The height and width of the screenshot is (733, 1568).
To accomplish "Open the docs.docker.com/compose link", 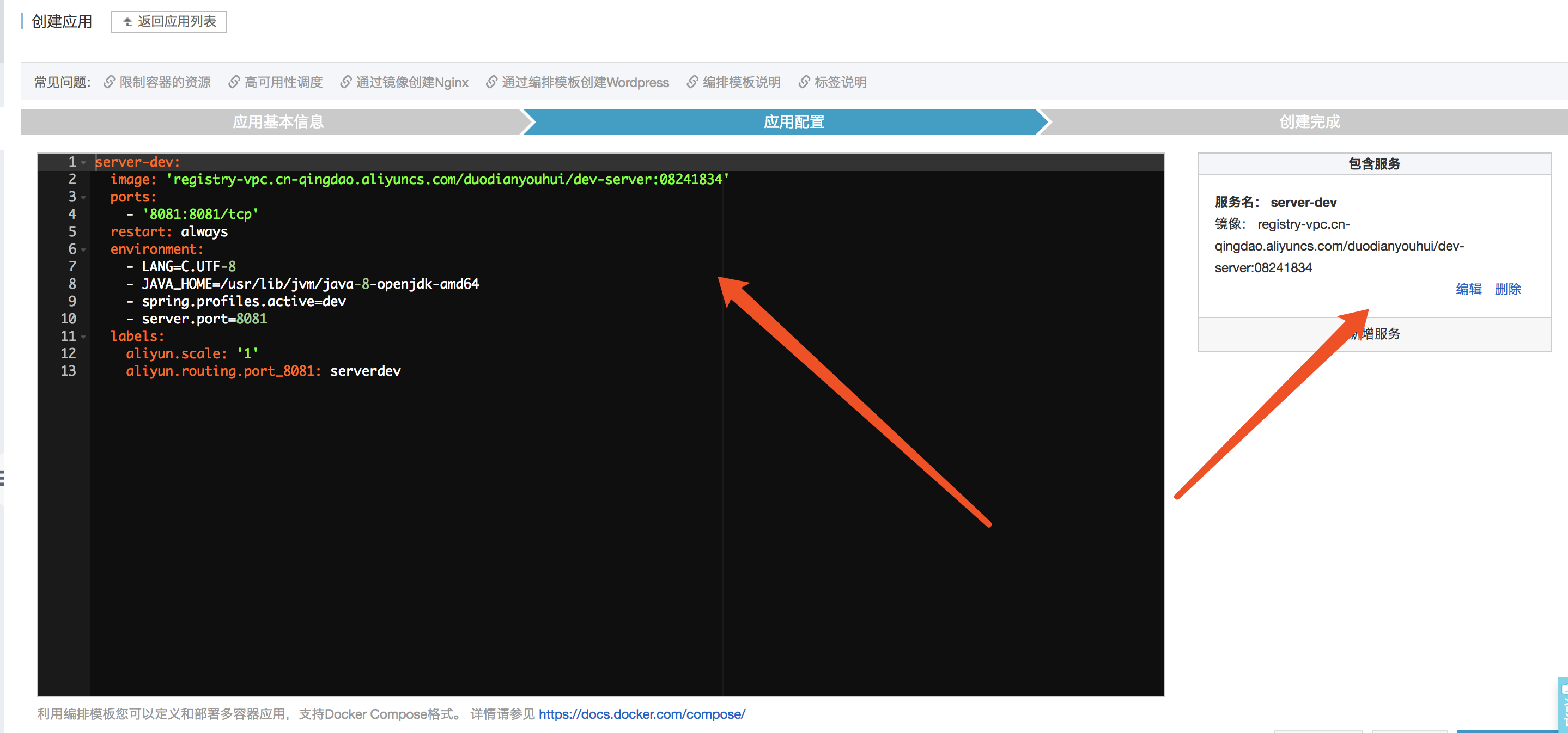I will pyautogui.click(x=642, y=713).
